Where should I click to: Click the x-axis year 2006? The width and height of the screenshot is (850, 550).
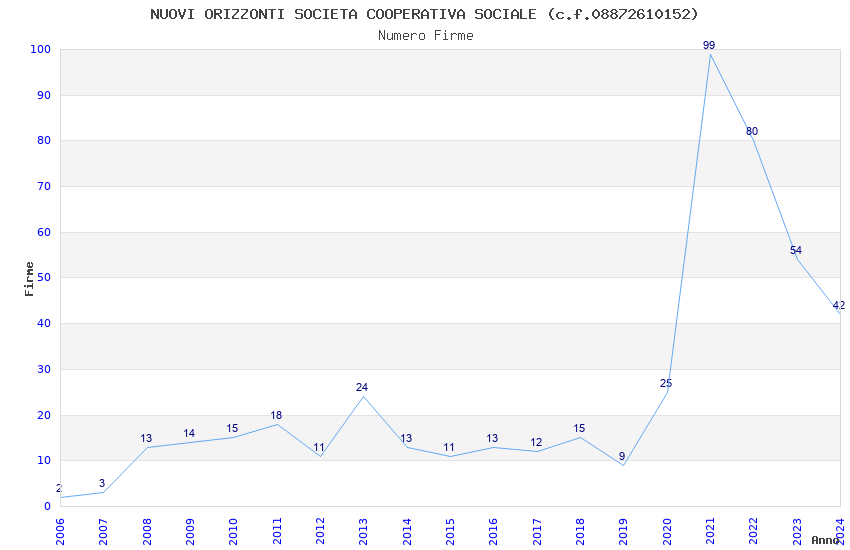point(60,531)
